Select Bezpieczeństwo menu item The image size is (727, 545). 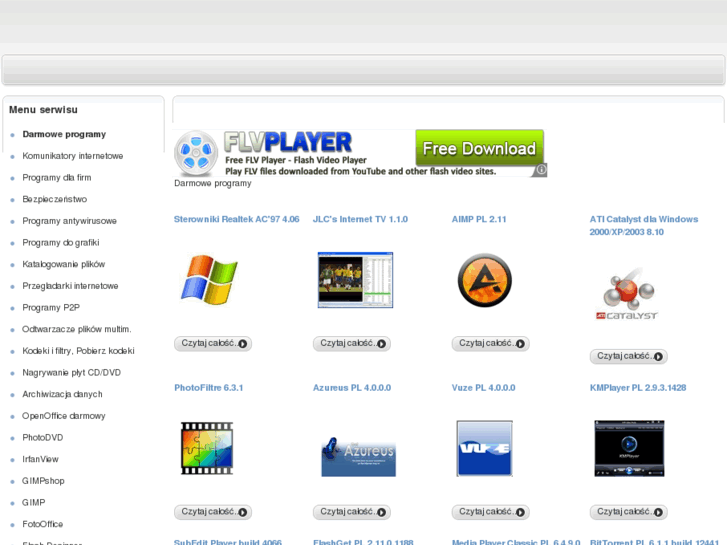click(x=55, y=199)
